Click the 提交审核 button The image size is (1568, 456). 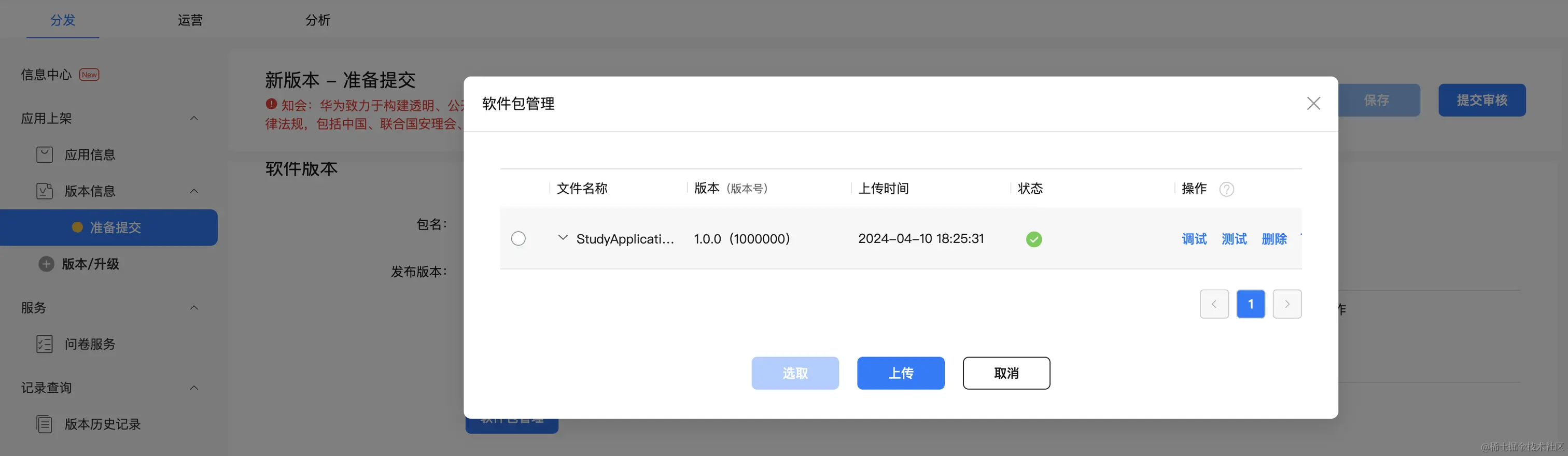[1482, 101]
